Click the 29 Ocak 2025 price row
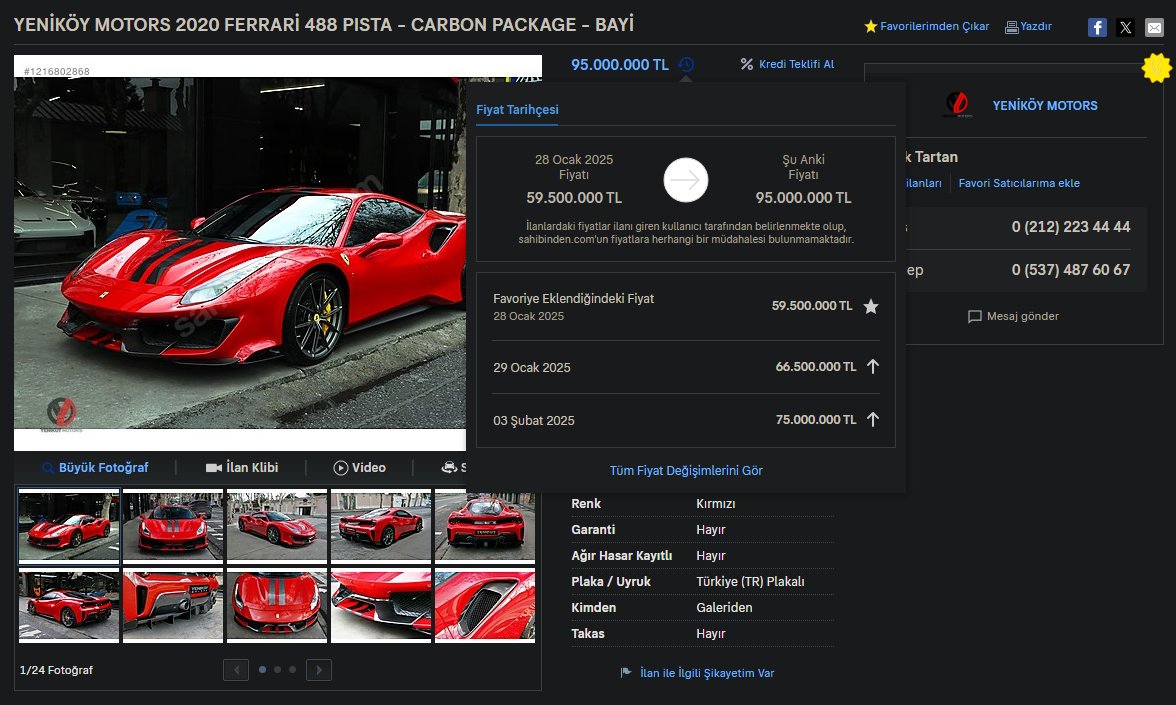 coord(686,367)
